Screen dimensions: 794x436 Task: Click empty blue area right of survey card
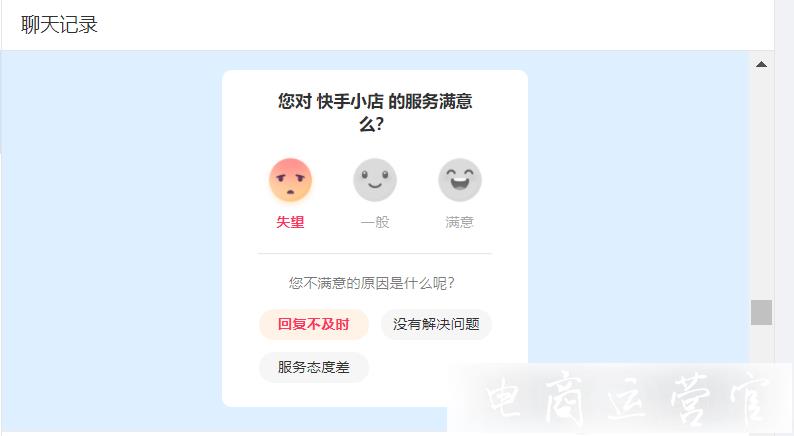638,203
